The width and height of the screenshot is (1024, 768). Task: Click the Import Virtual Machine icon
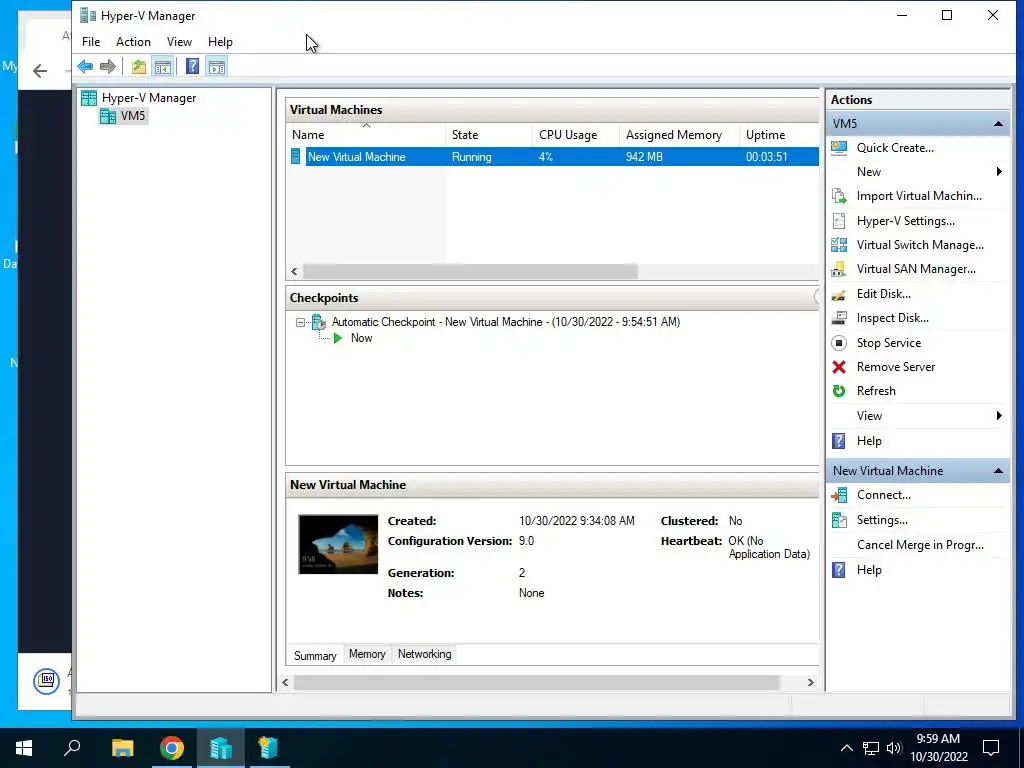coord(839,196)
